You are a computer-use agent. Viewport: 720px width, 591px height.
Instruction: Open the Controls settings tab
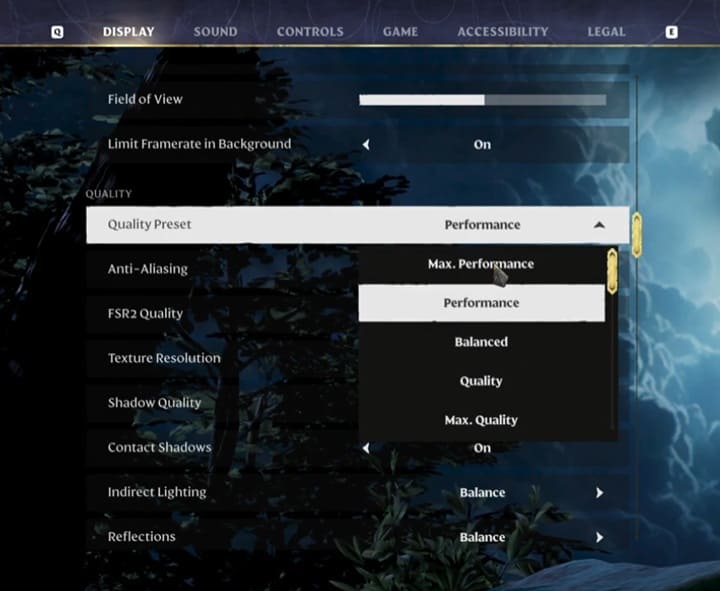pos(310,32)
